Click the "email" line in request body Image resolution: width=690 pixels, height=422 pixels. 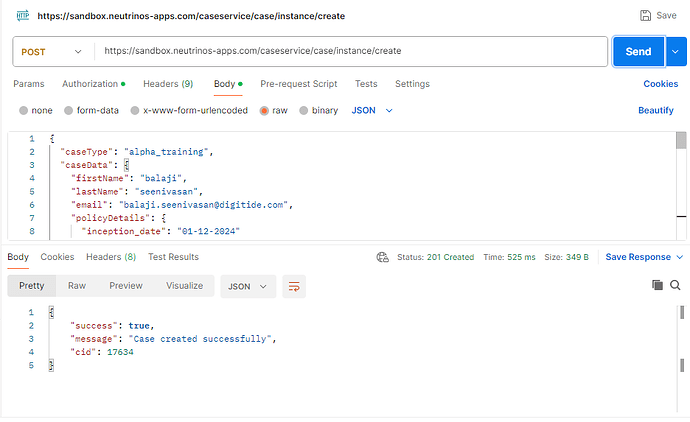pos(182,205)
